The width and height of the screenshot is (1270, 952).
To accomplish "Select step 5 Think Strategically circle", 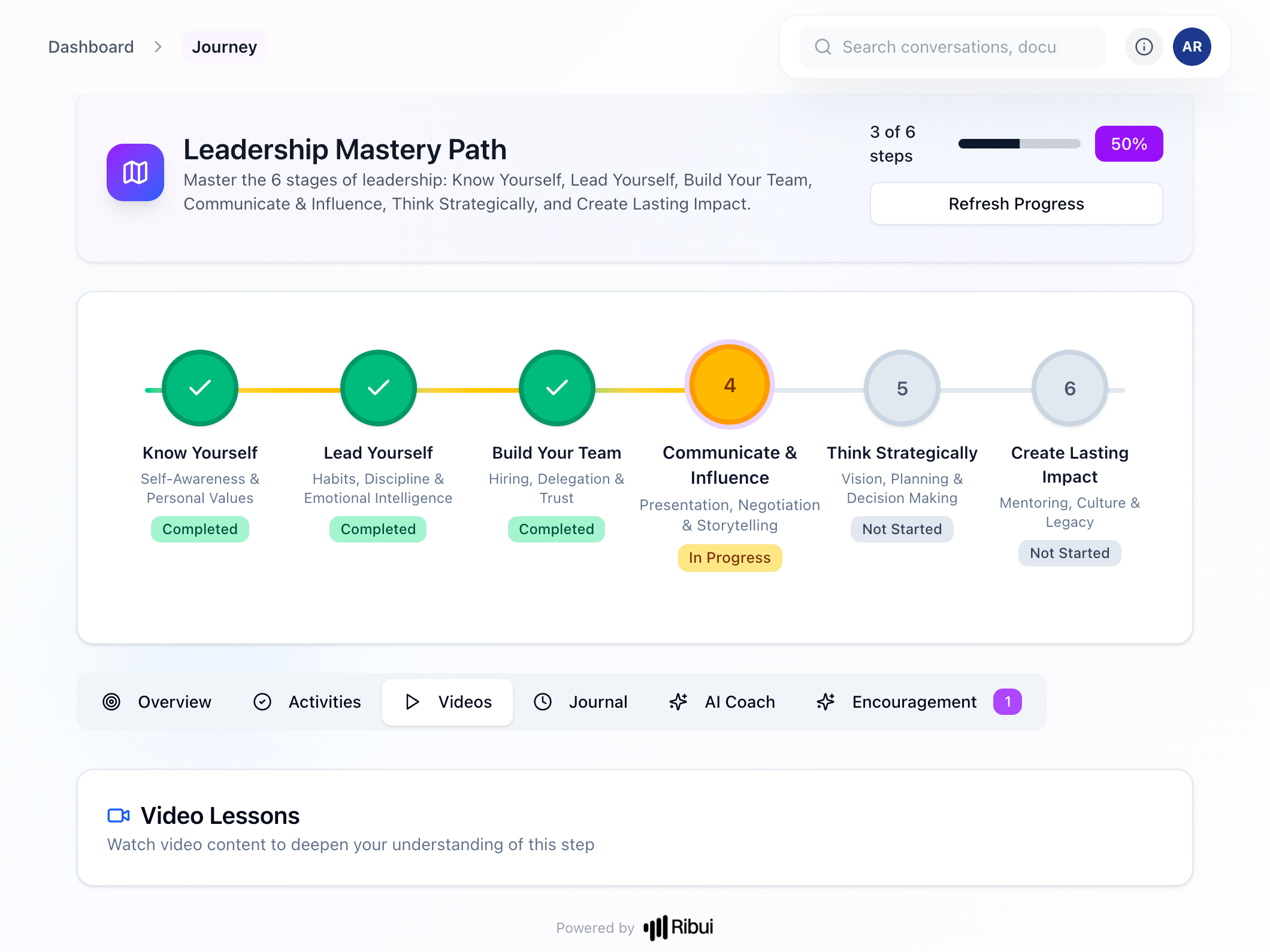I will coord(902,388).
